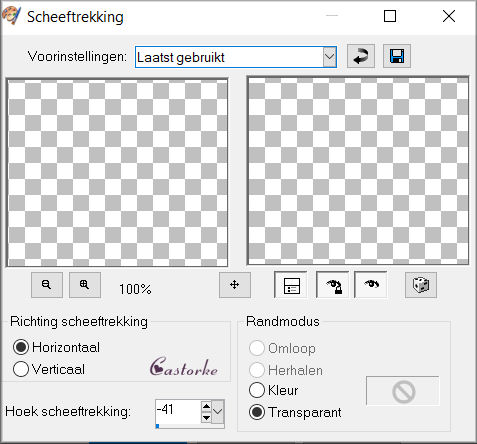This screenshot has height=444, width=477.
Task: Zoom in the preview with magnifier plus
Action: pyautogui.click(x=85, y=285)
